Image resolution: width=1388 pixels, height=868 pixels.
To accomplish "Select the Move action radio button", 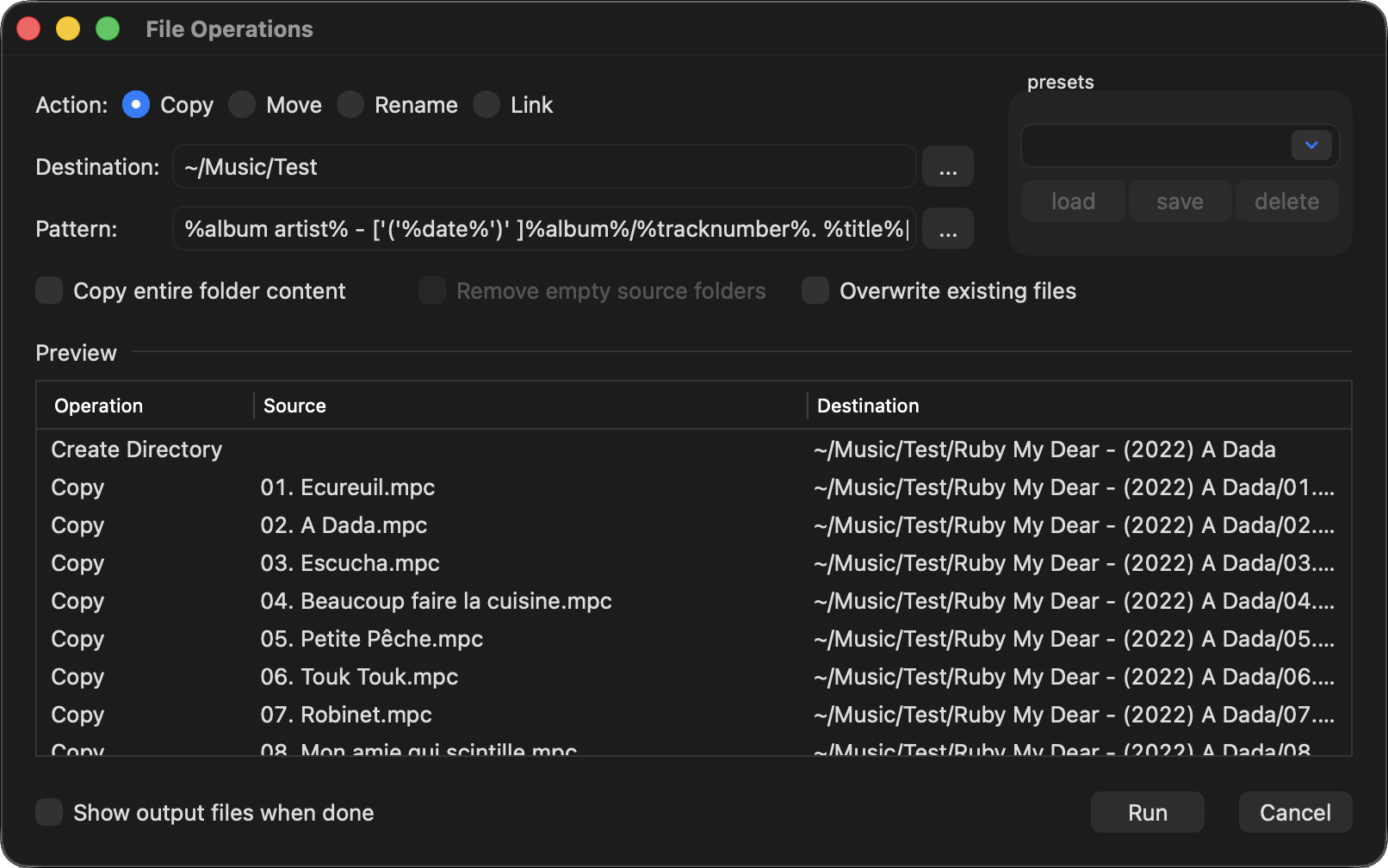I will point(242,105).
